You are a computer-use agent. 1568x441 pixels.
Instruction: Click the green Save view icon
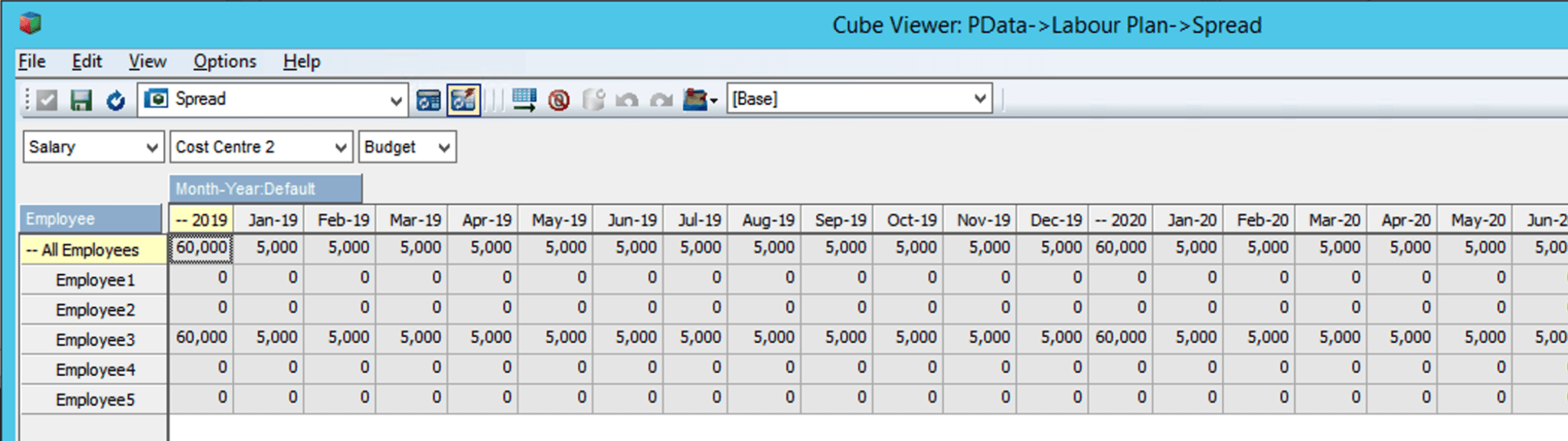pyautogui.click(x=81, y=100)
